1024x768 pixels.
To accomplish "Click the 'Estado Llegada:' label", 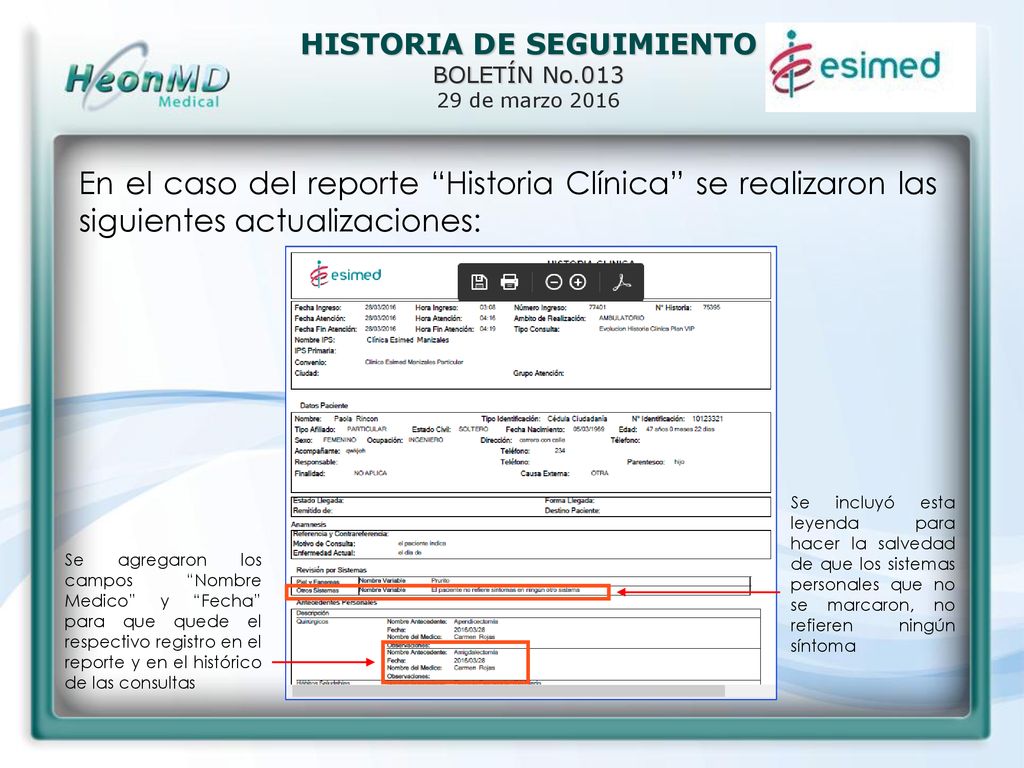I will point(318,501).
